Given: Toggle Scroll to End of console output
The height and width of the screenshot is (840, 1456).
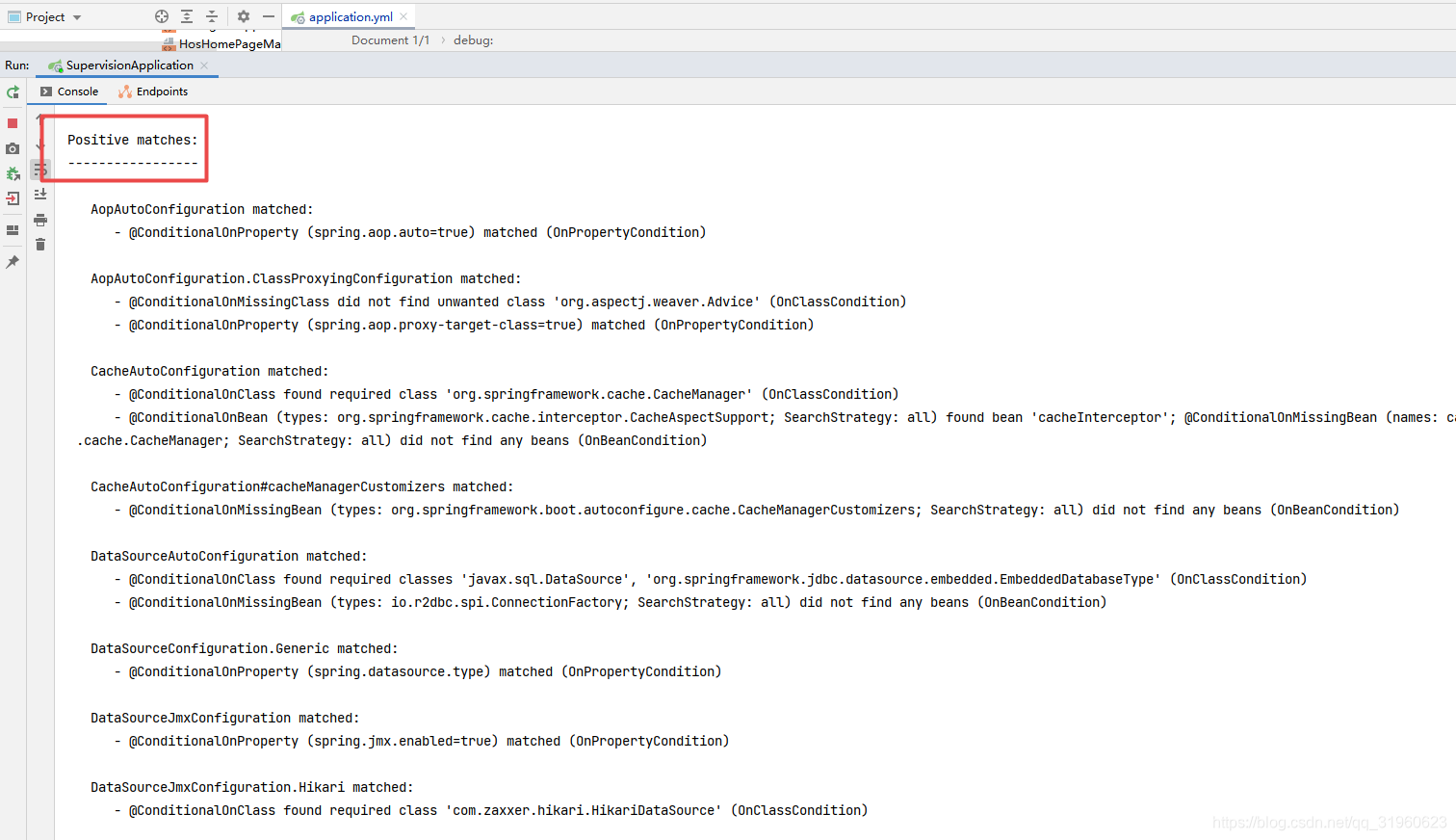Looking at the screenshot, I should pyautogui.click(x=40, y=195).
